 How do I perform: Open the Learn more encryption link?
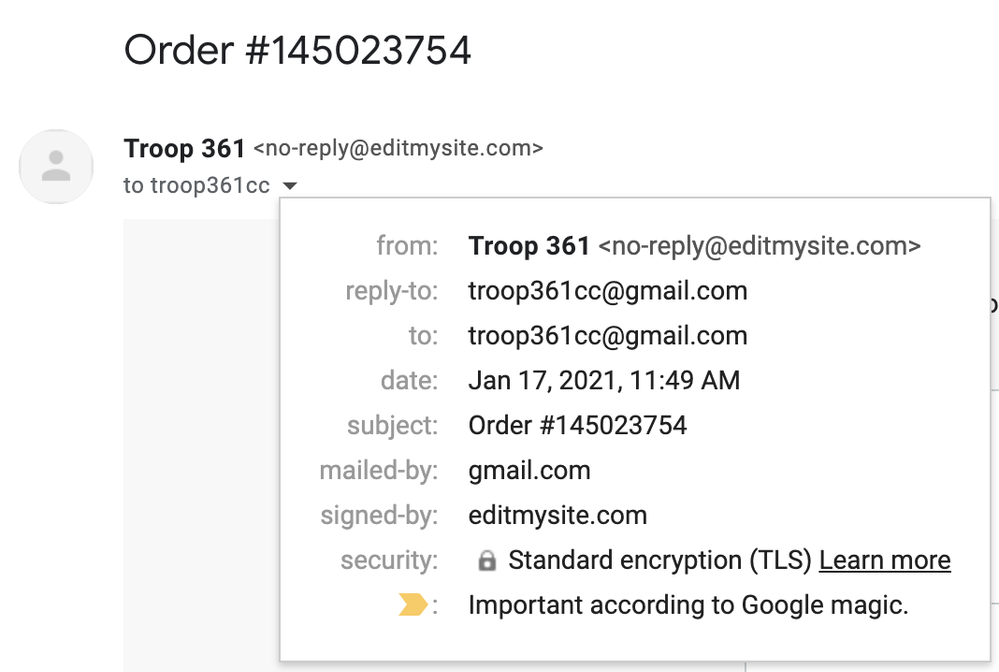[x=884, y=560]
